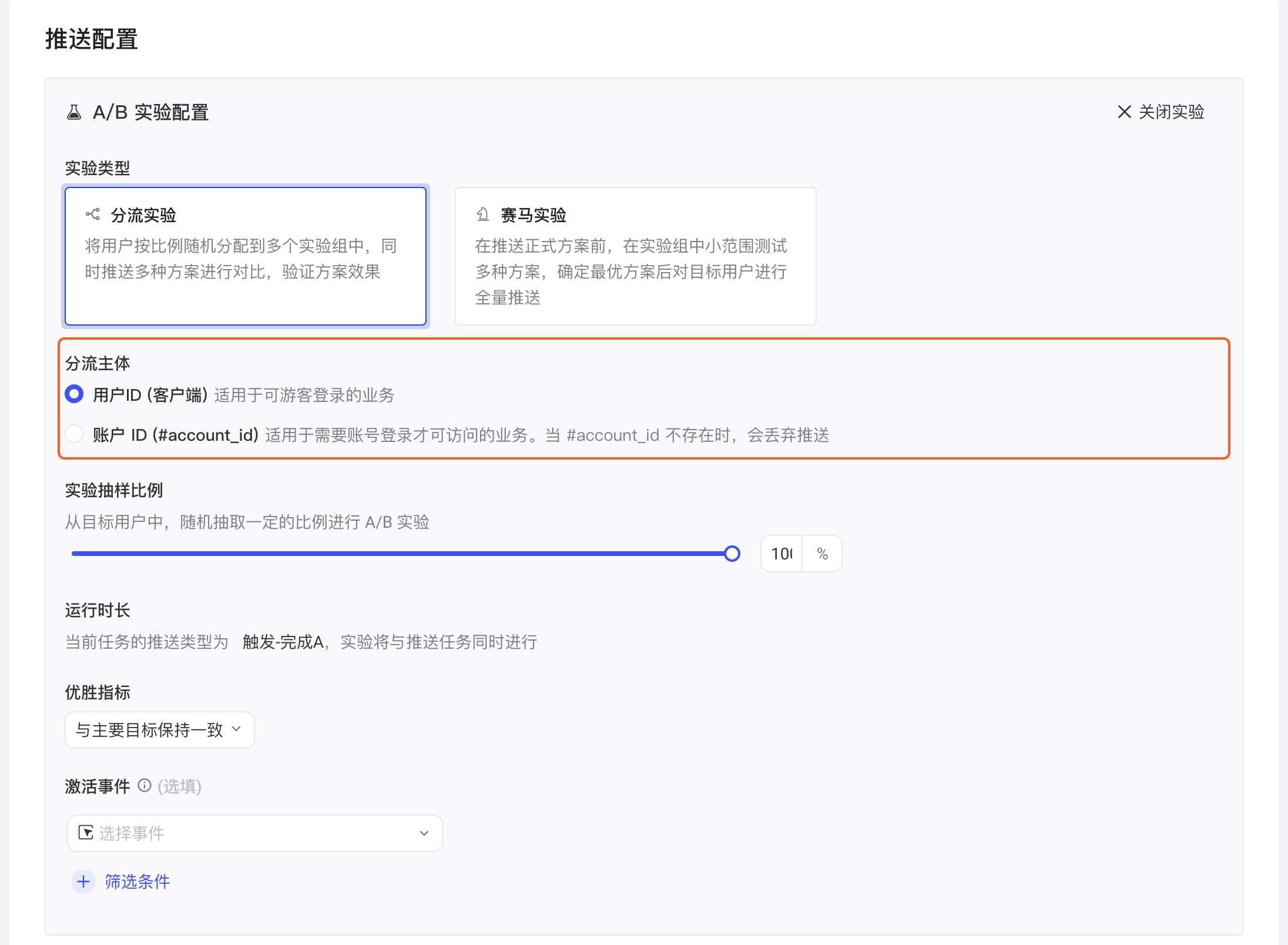Click the 触发-完成A push type text
The image size is (1288, 945).
point(283,642)
